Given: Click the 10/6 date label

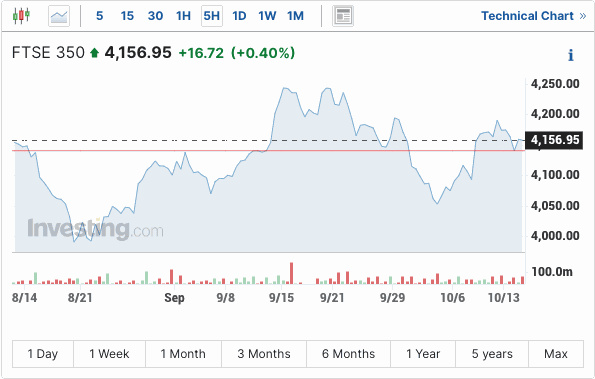Looking at the screenshot, I should (x=453, y=298).
